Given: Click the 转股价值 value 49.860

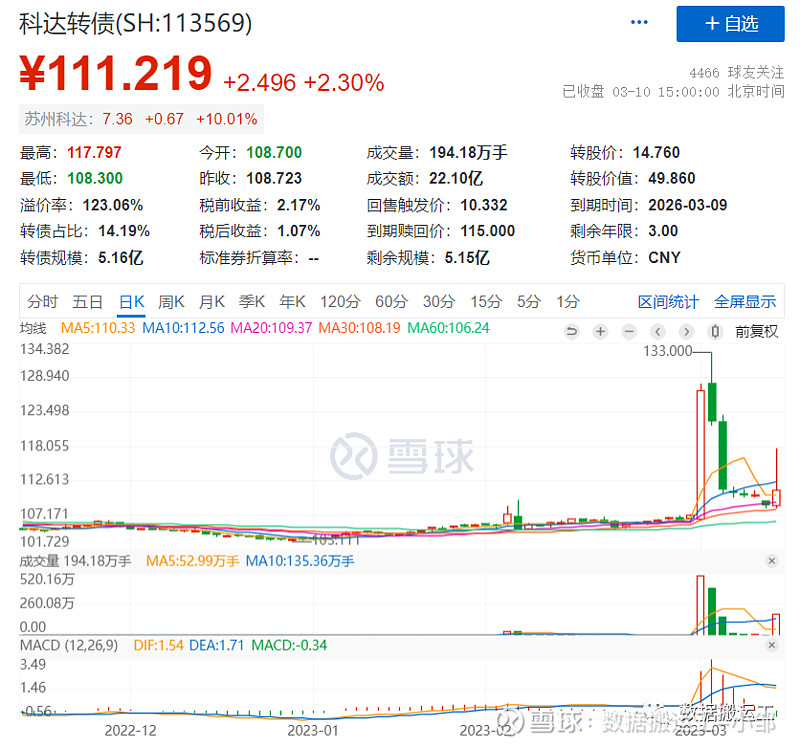Looking at the screenshot, I should [671, 178].
